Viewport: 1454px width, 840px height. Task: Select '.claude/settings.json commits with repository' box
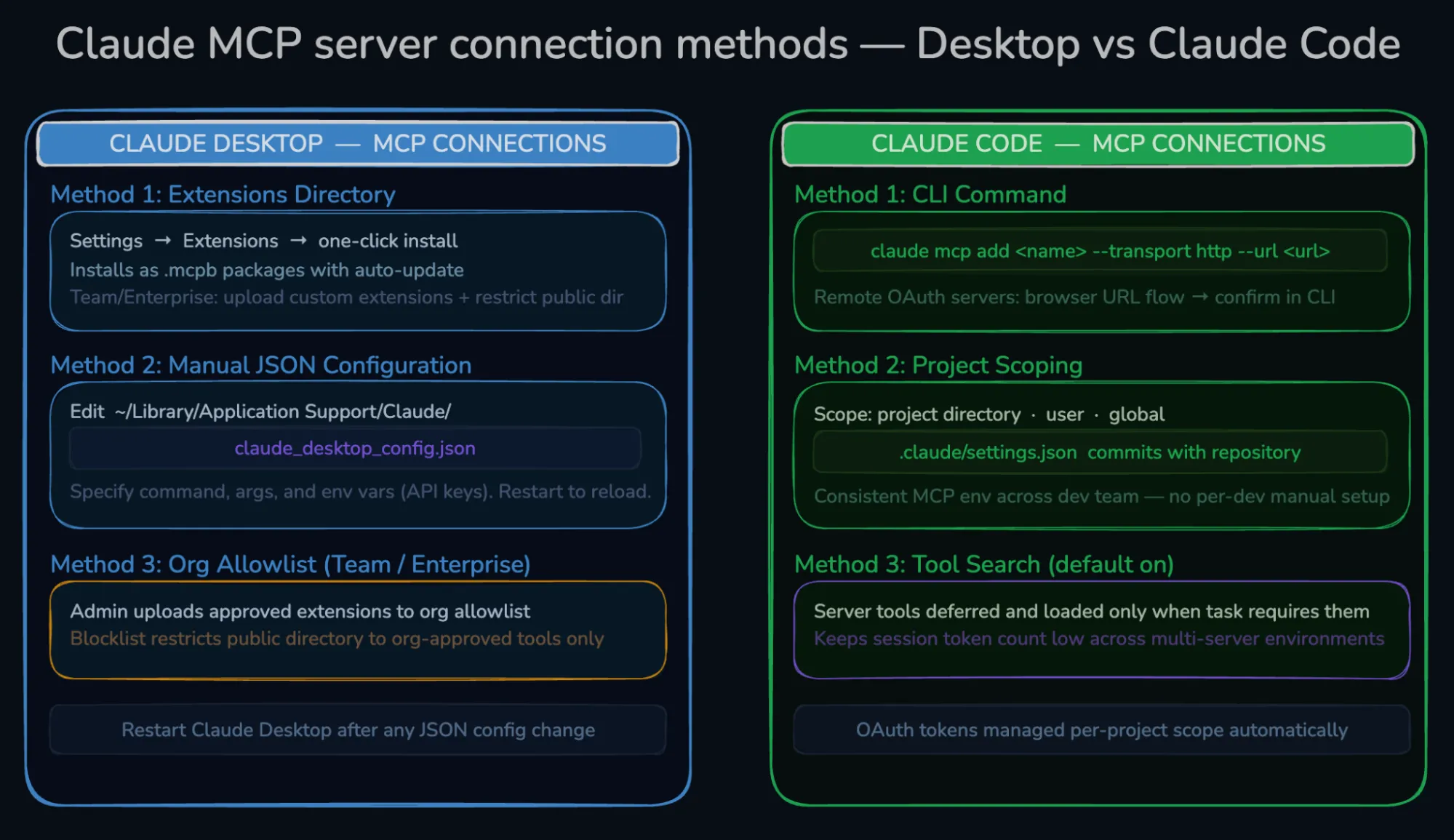point(1100,452)
